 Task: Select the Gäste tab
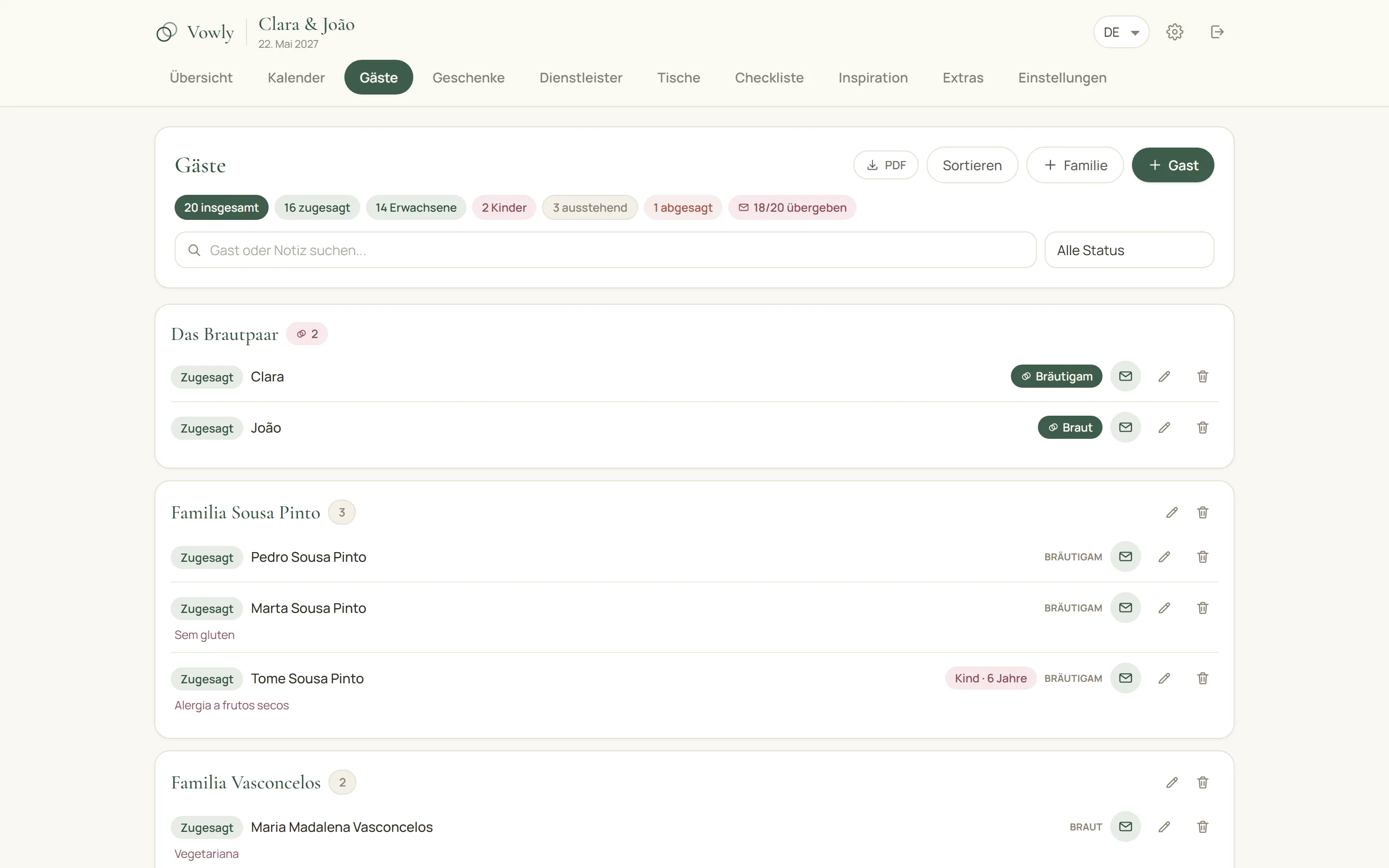click(x=378, y=78)
